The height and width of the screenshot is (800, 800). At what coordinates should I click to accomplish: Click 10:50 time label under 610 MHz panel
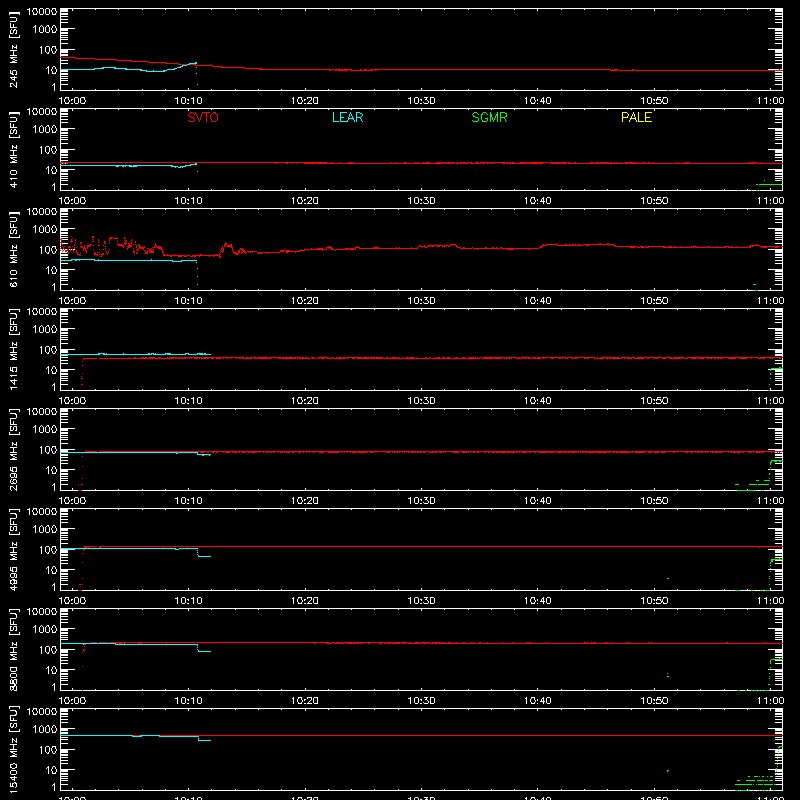click(x=654, y=301)
